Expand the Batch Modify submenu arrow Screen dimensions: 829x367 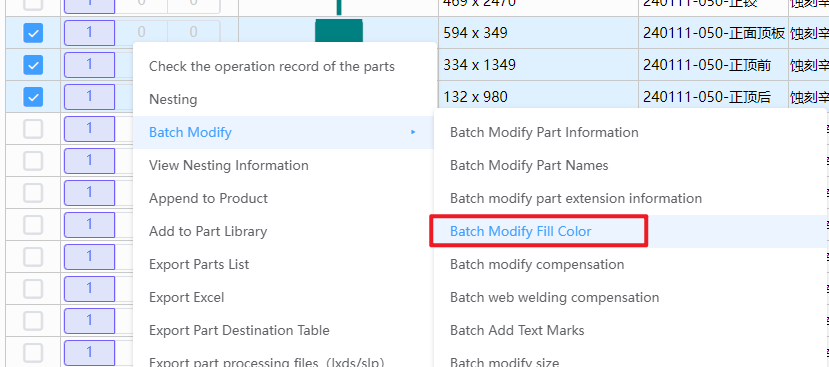click(x=413, y=132)
